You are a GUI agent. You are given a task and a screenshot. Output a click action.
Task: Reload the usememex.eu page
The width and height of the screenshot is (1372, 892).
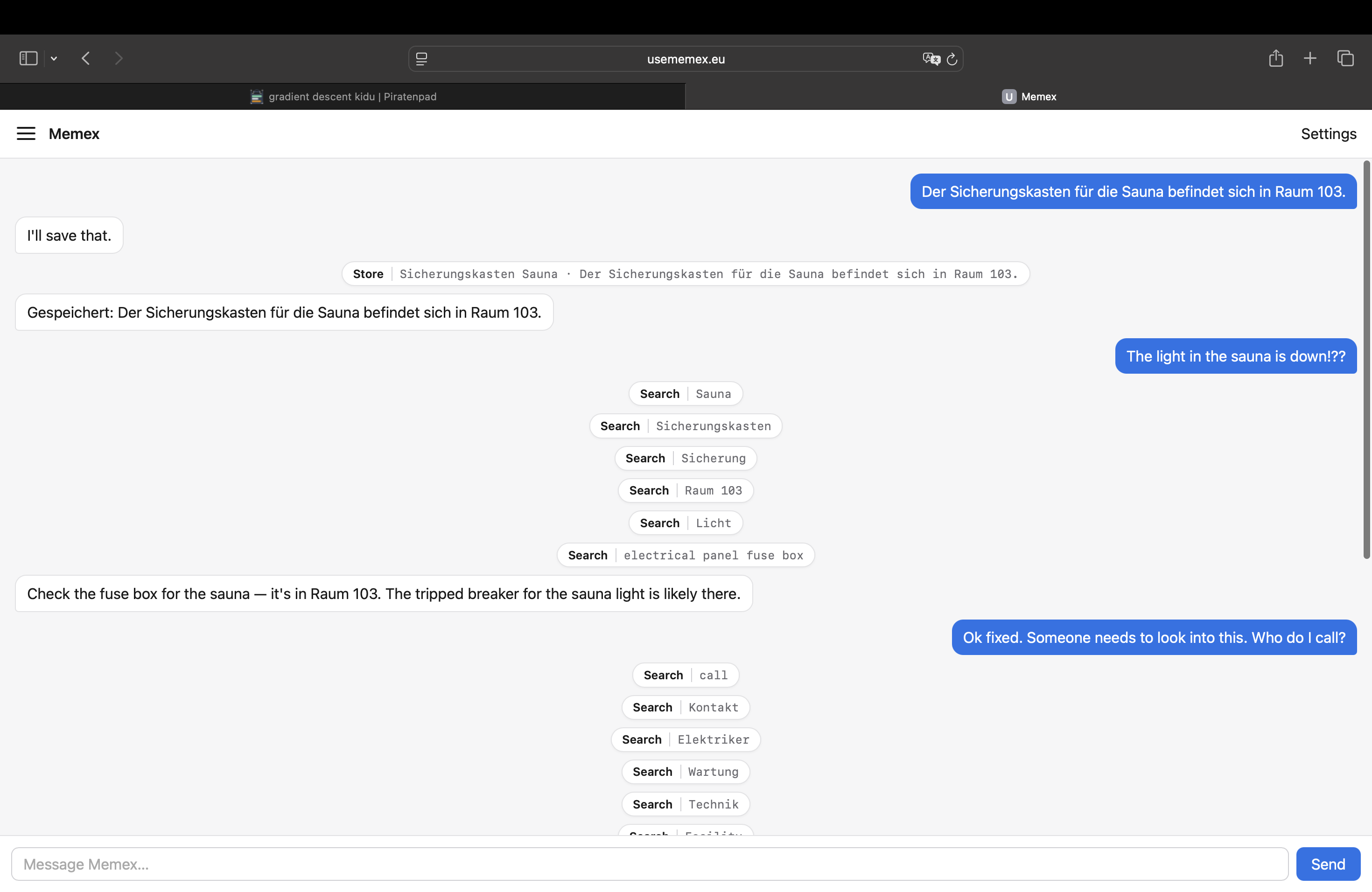pos(952,59)
